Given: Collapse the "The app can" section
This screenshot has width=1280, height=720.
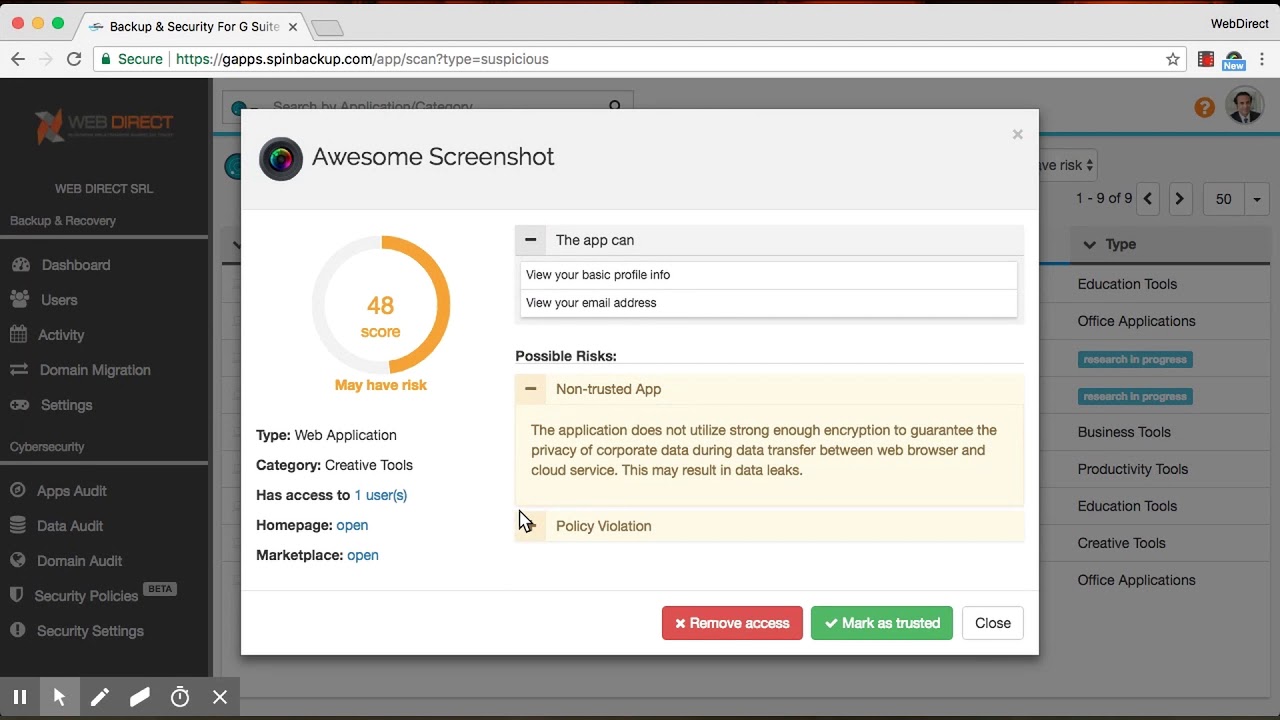Looking at the screenshot, I should click(x=531, y=240).
